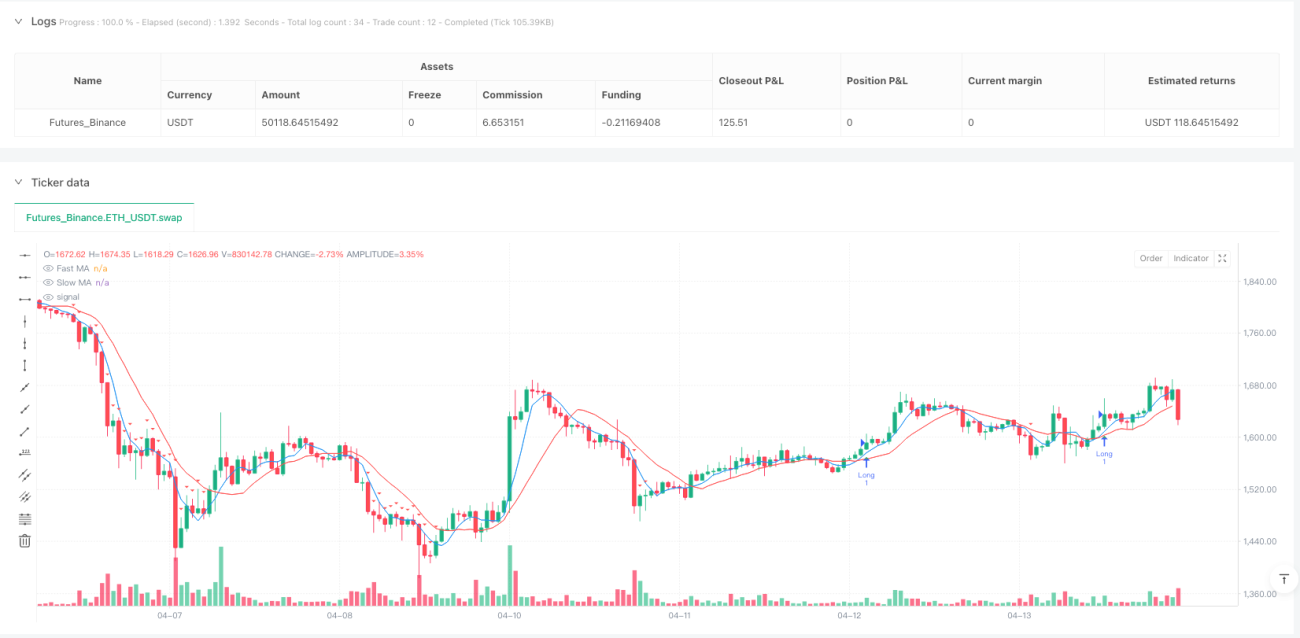Pick the vertical straight line drawing tool

(25, 321)
